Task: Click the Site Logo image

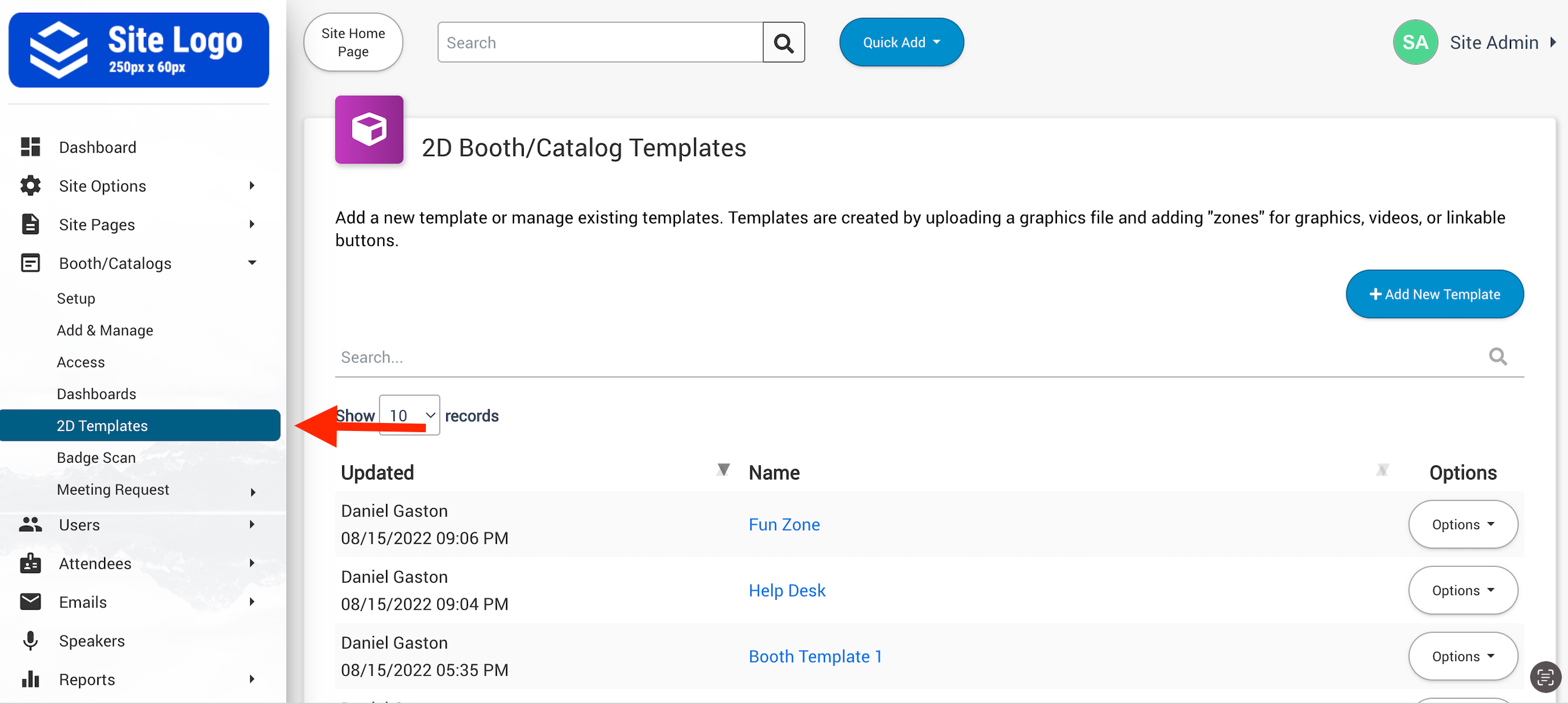Action: coord(139,50)
